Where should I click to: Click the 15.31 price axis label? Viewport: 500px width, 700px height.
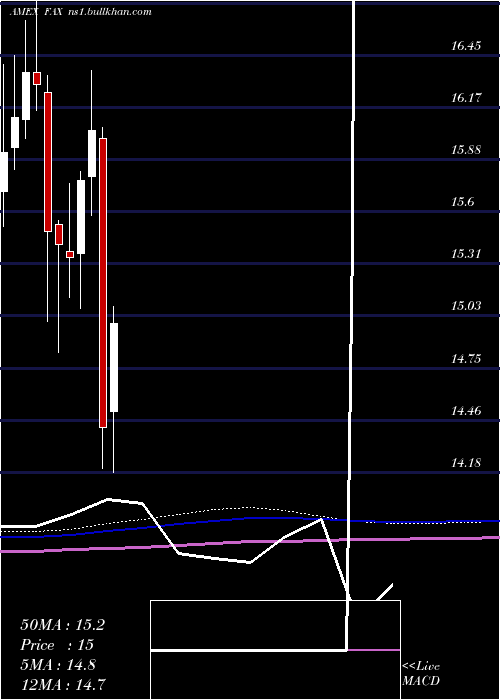tap(466, 254)
